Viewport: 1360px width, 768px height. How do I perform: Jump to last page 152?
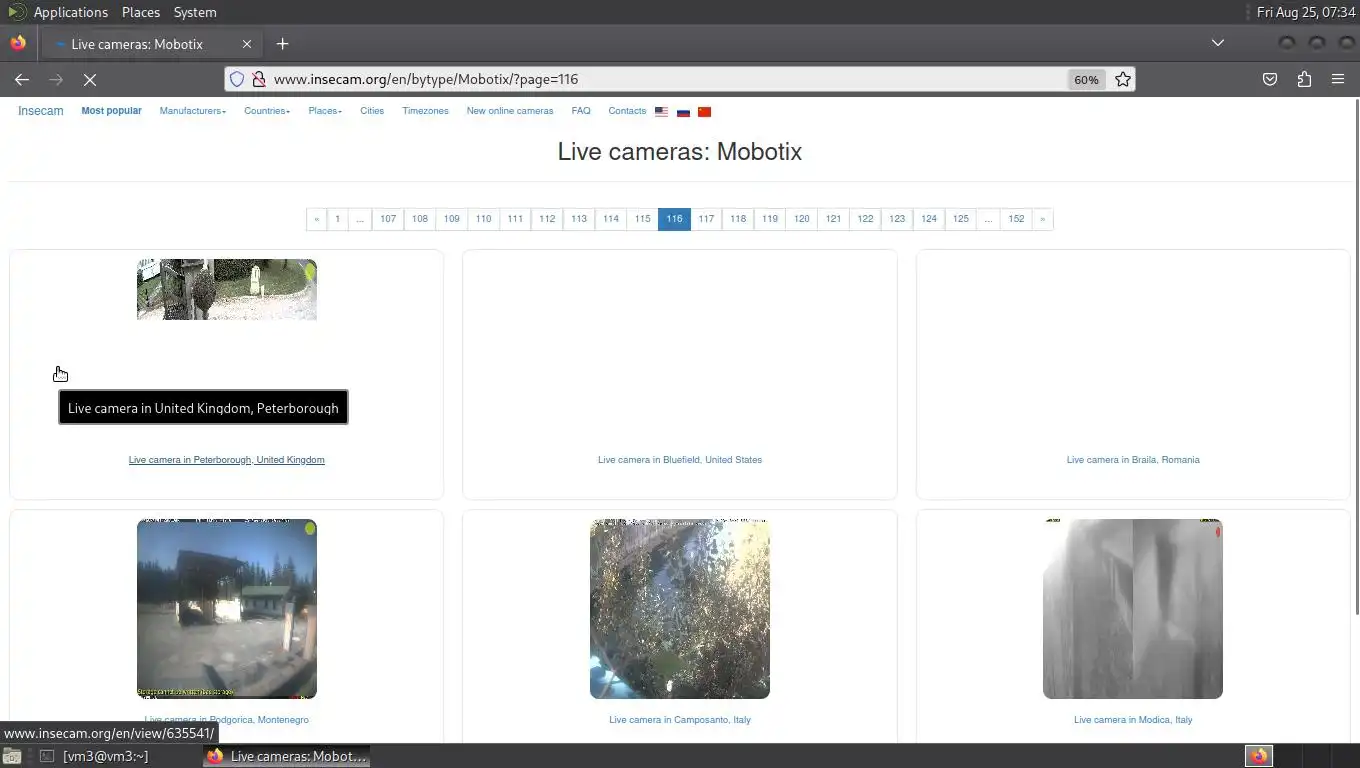1016,219
